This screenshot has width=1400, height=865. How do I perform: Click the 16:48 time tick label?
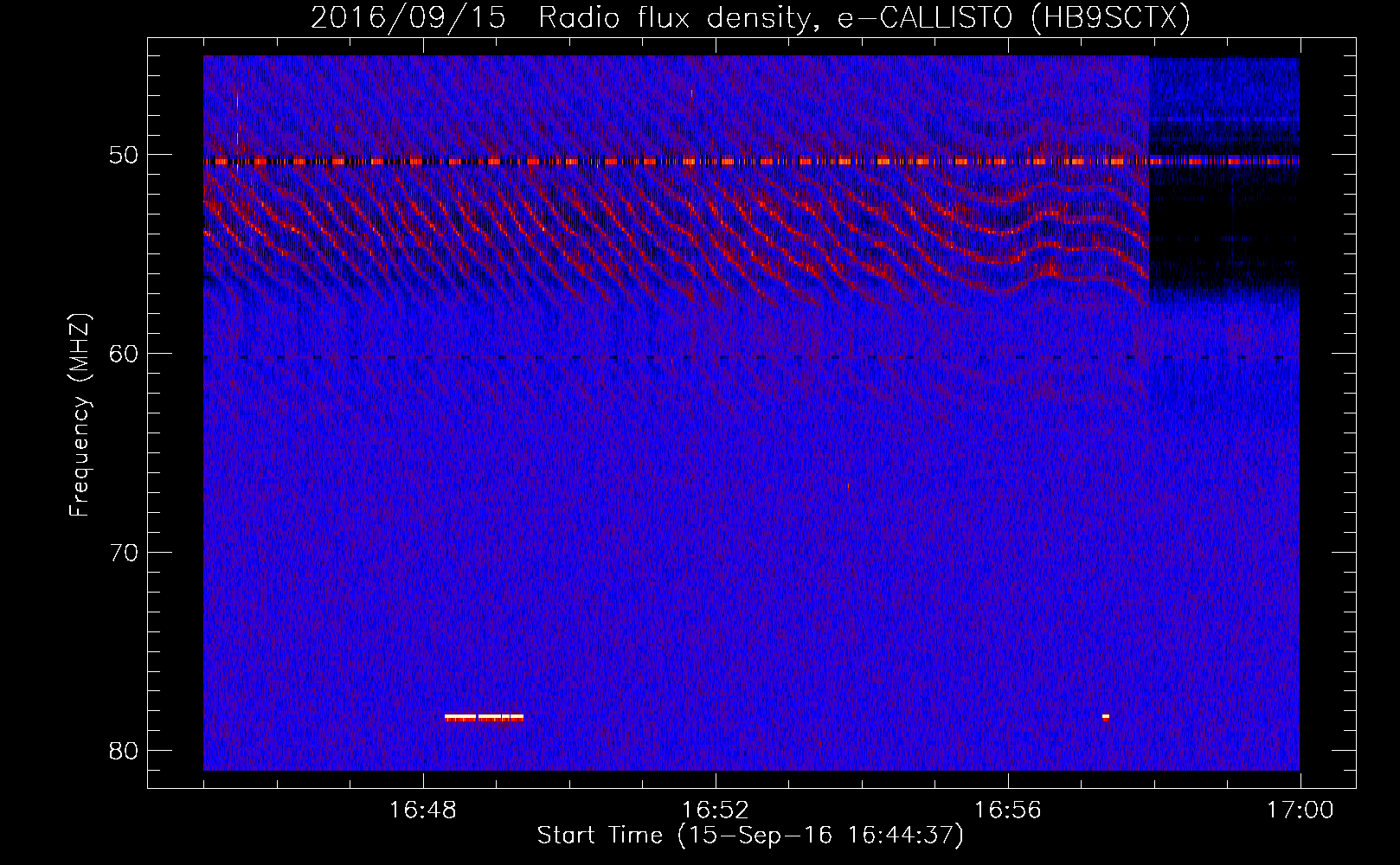click(423, 811)
